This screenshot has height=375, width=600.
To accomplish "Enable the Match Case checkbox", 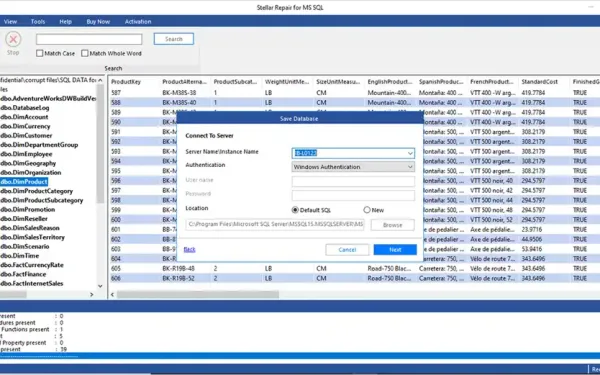I will [x=39, y=54].
